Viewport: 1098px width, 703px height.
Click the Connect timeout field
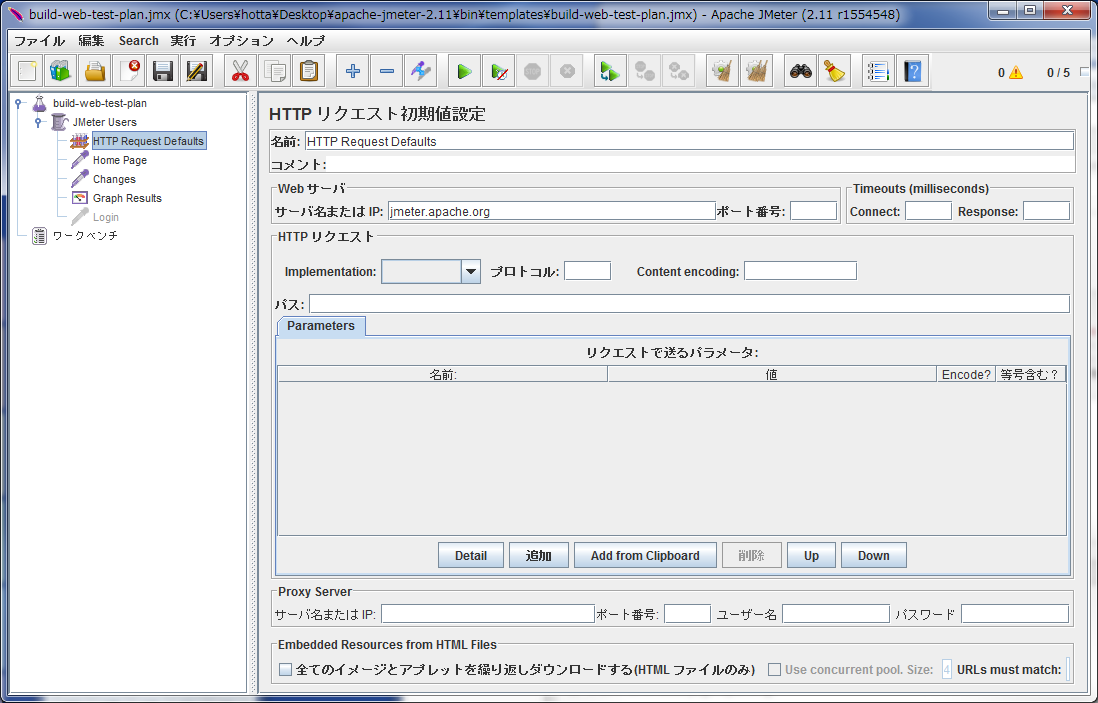click(x=928, y=211)
